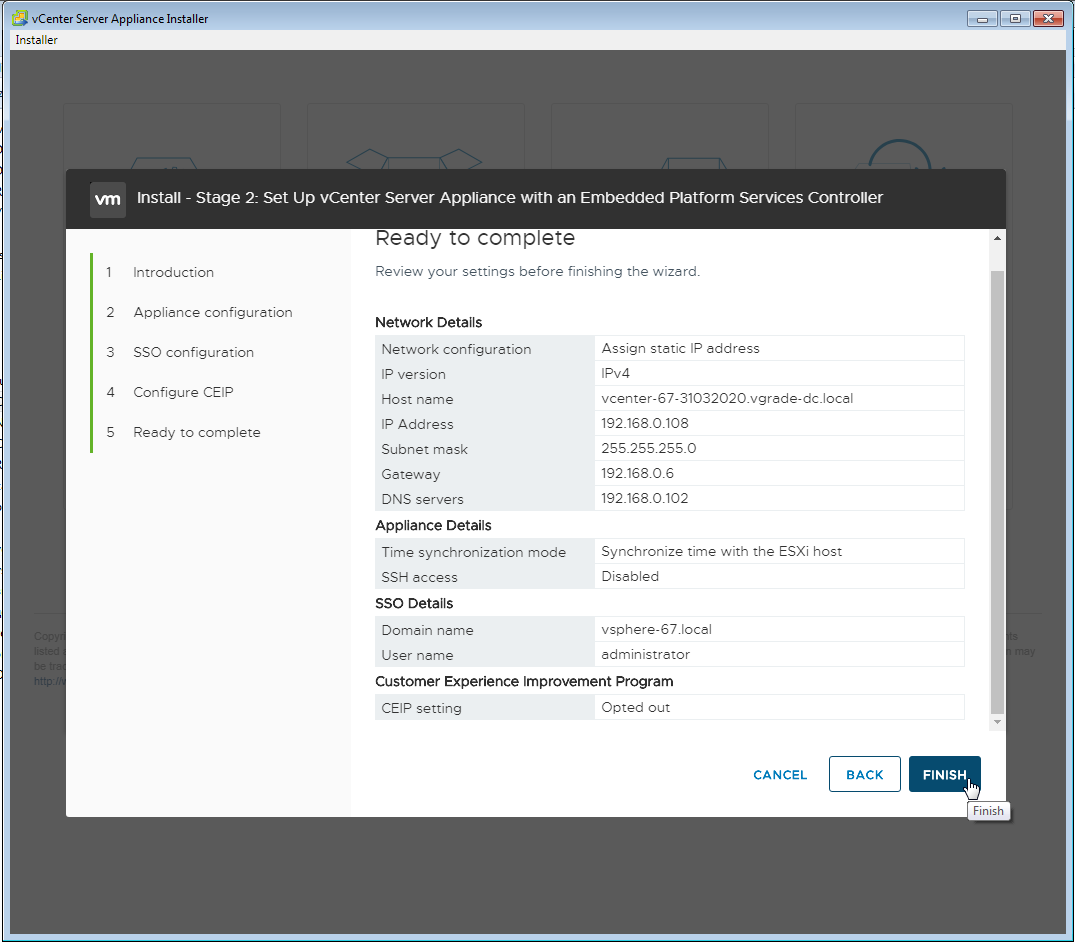Go to step 1 Introduction
Image resolution: width=1075 pixels, height=942 pixels.
[x=173, y=272]
